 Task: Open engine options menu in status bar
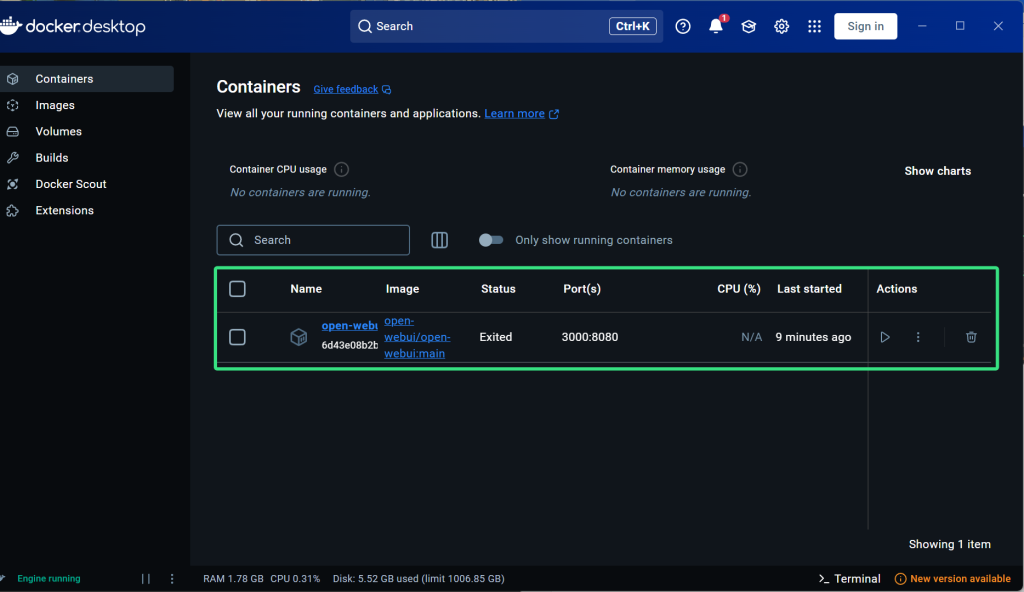172,579
